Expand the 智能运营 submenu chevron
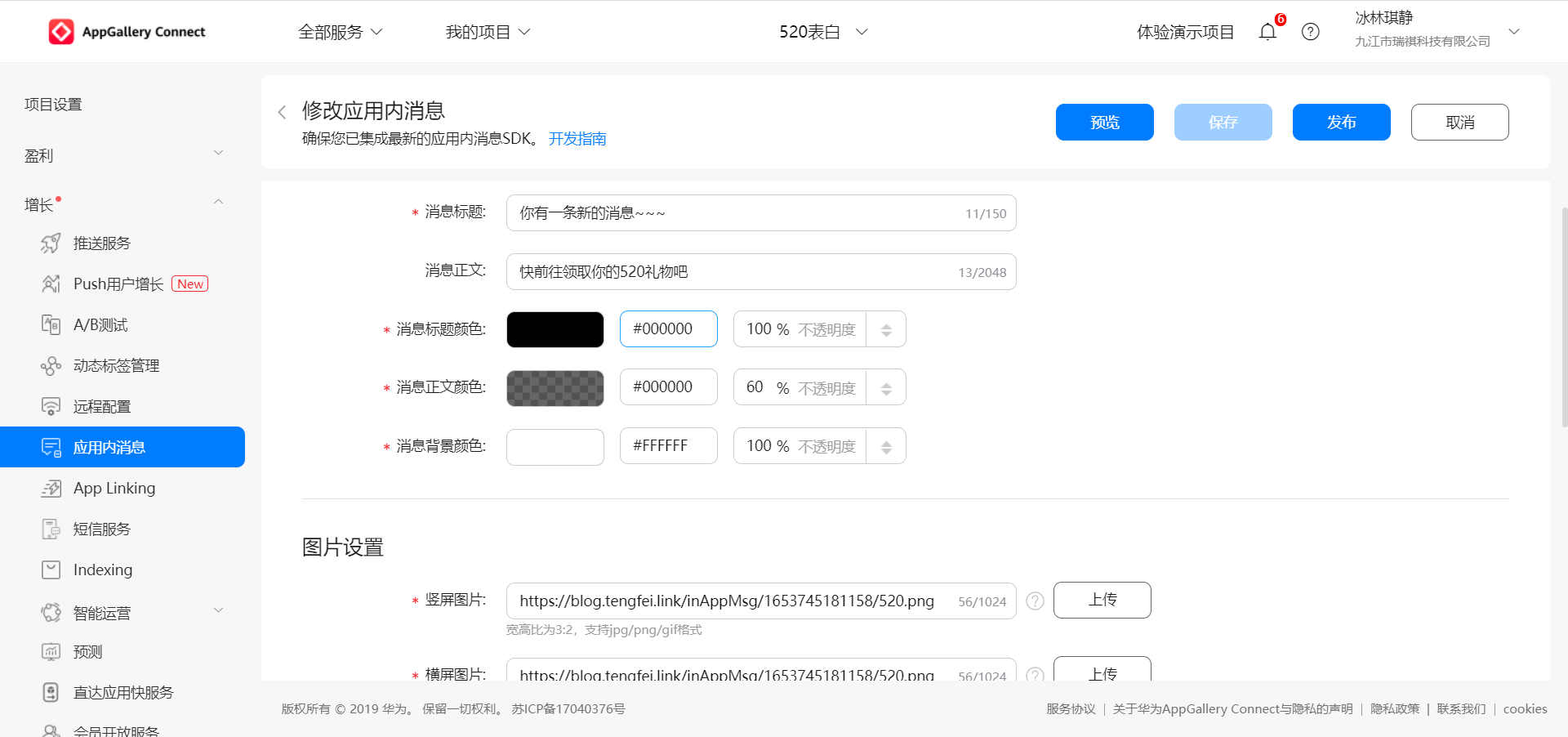Image resolution: width=1568 pixels, height=737 pixels. [x=218, y=610]
